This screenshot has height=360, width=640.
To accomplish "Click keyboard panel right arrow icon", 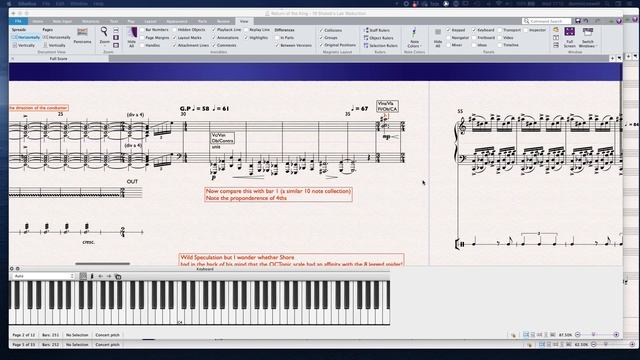I will click(109, 276).
